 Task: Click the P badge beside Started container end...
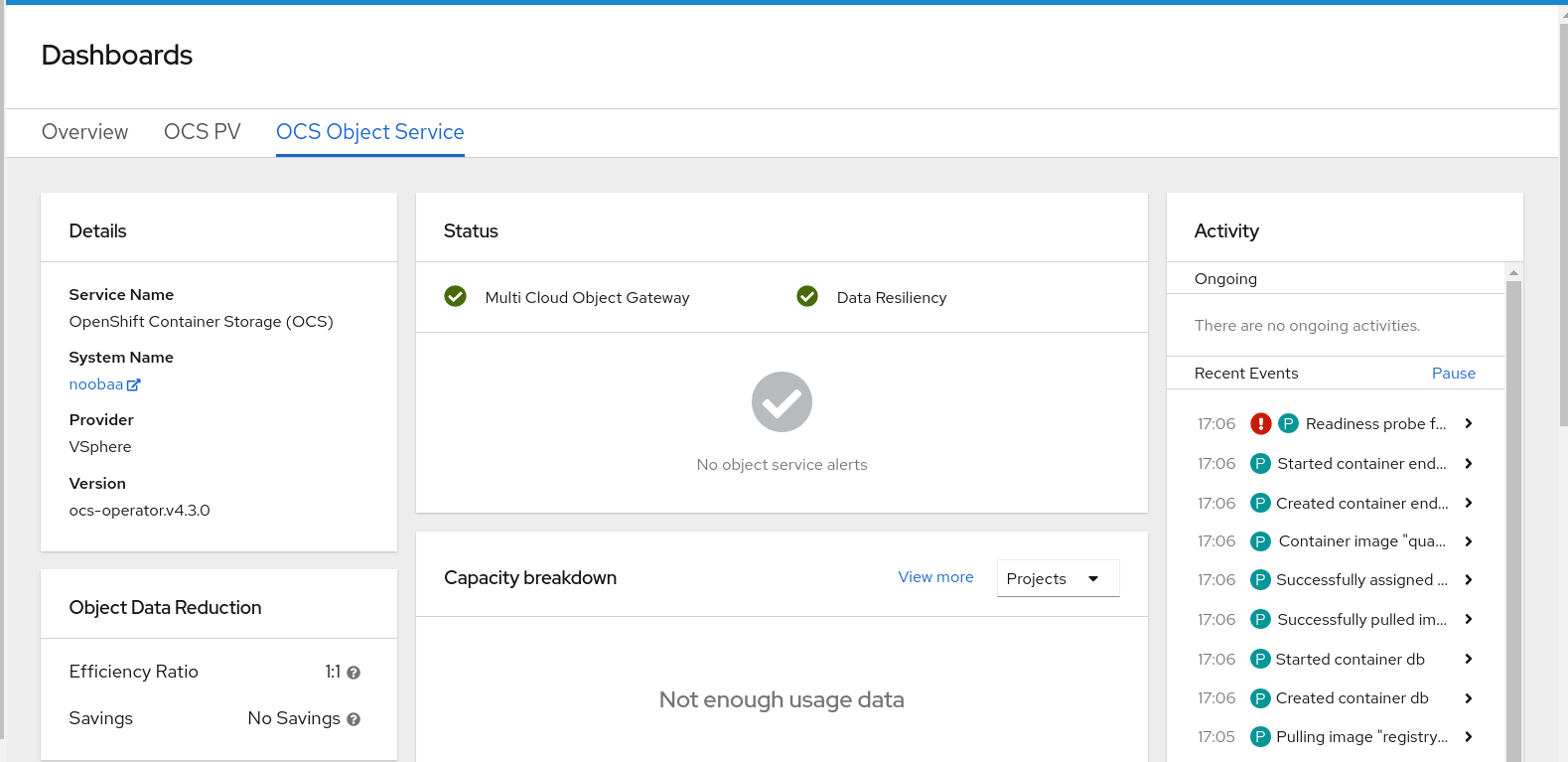[1260, 463]
